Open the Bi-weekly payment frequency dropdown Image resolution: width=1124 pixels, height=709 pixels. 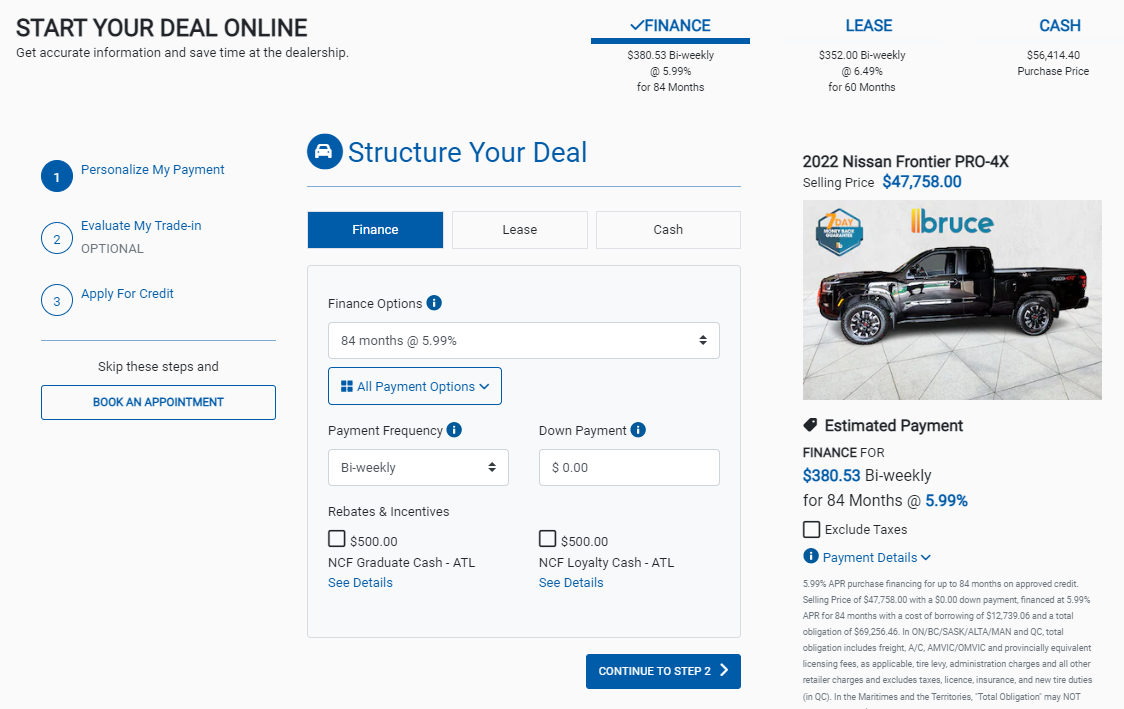418,468
